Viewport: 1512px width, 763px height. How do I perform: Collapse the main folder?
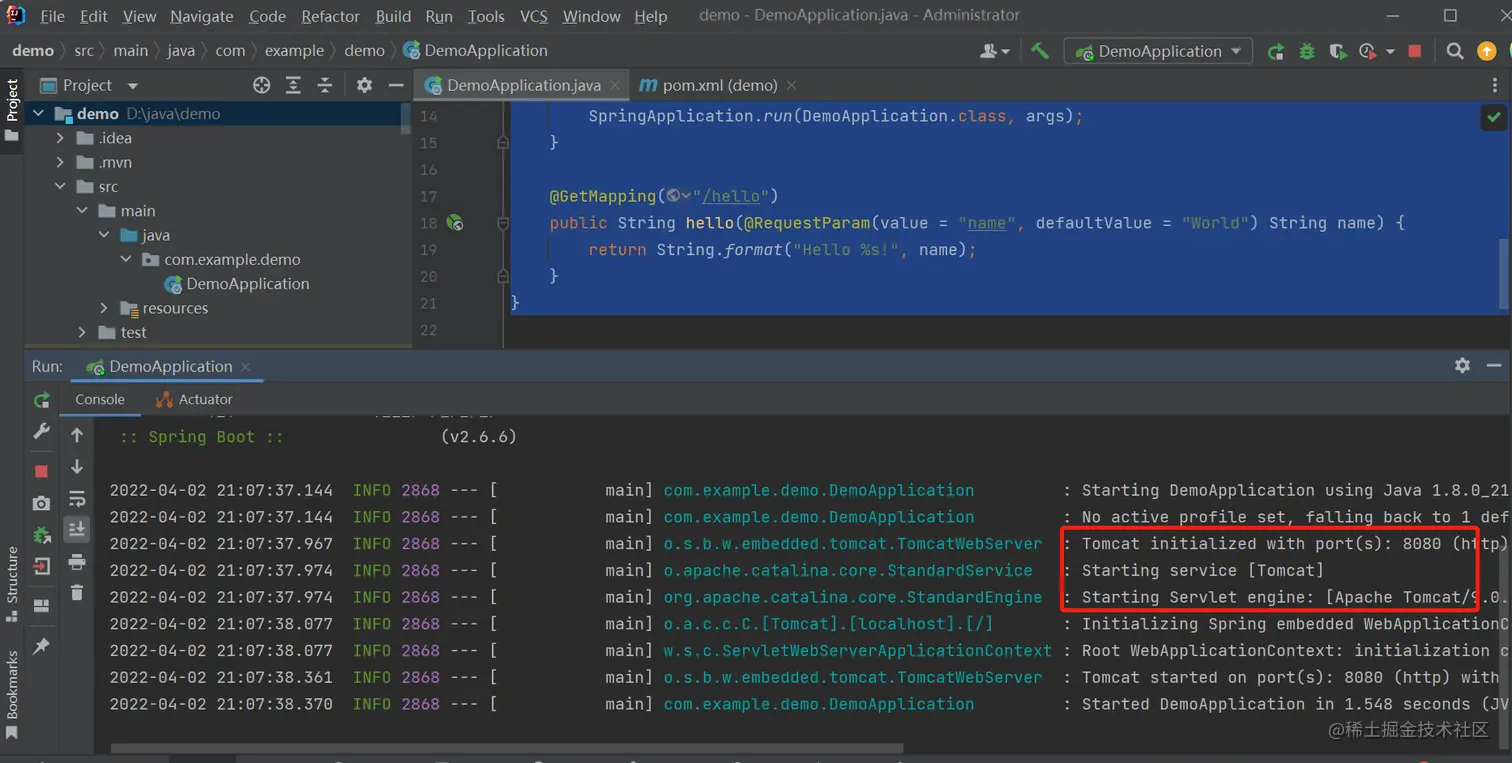point(83,211)
